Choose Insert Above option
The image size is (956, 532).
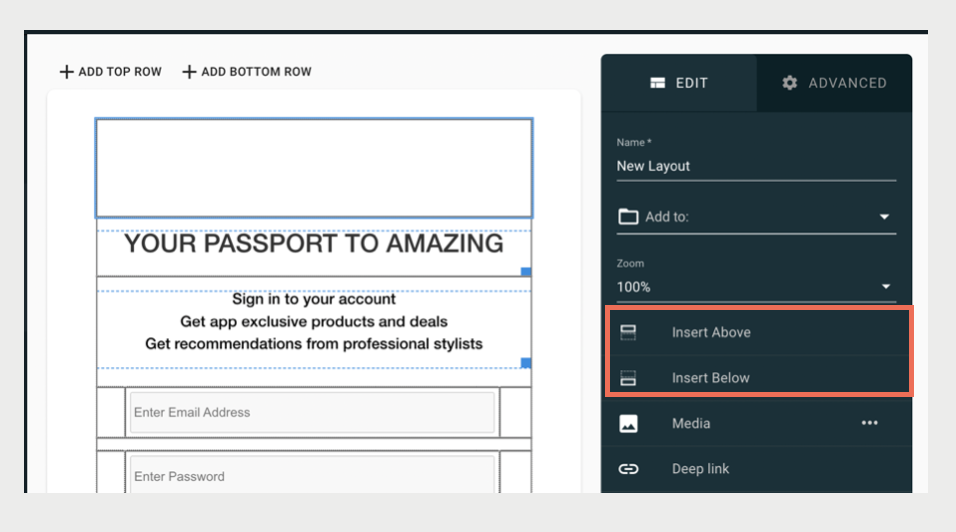(758, 332)
